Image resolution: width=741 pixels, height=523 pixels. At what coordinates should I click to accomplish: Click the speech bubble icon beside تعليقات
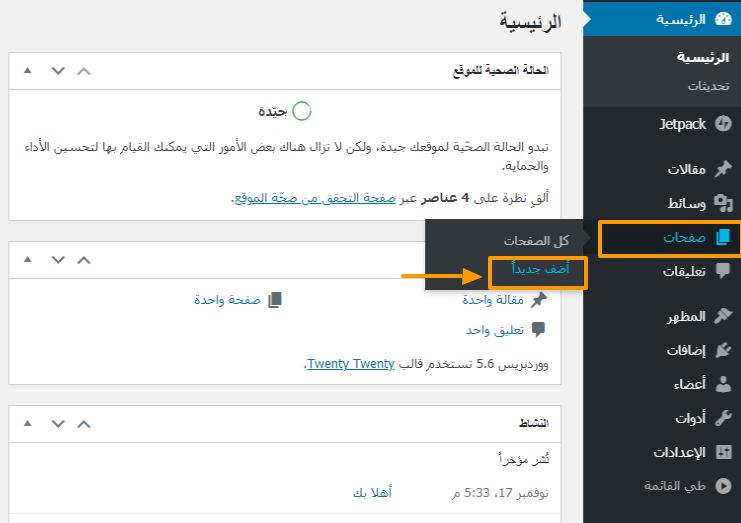(723, 271)
